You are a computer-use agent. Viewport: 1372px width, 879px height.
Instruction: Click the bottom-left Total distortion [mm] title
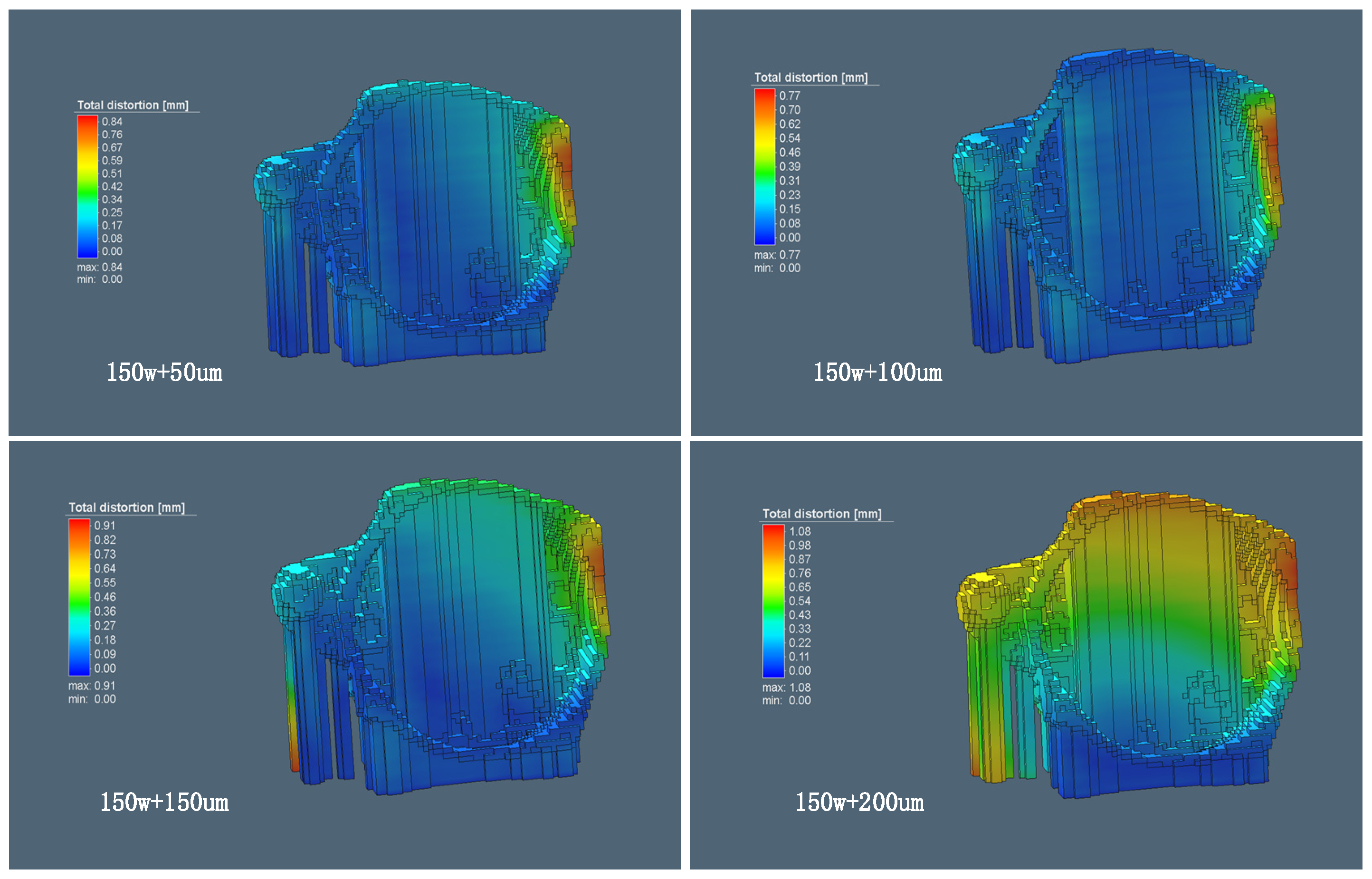[126, 507]
